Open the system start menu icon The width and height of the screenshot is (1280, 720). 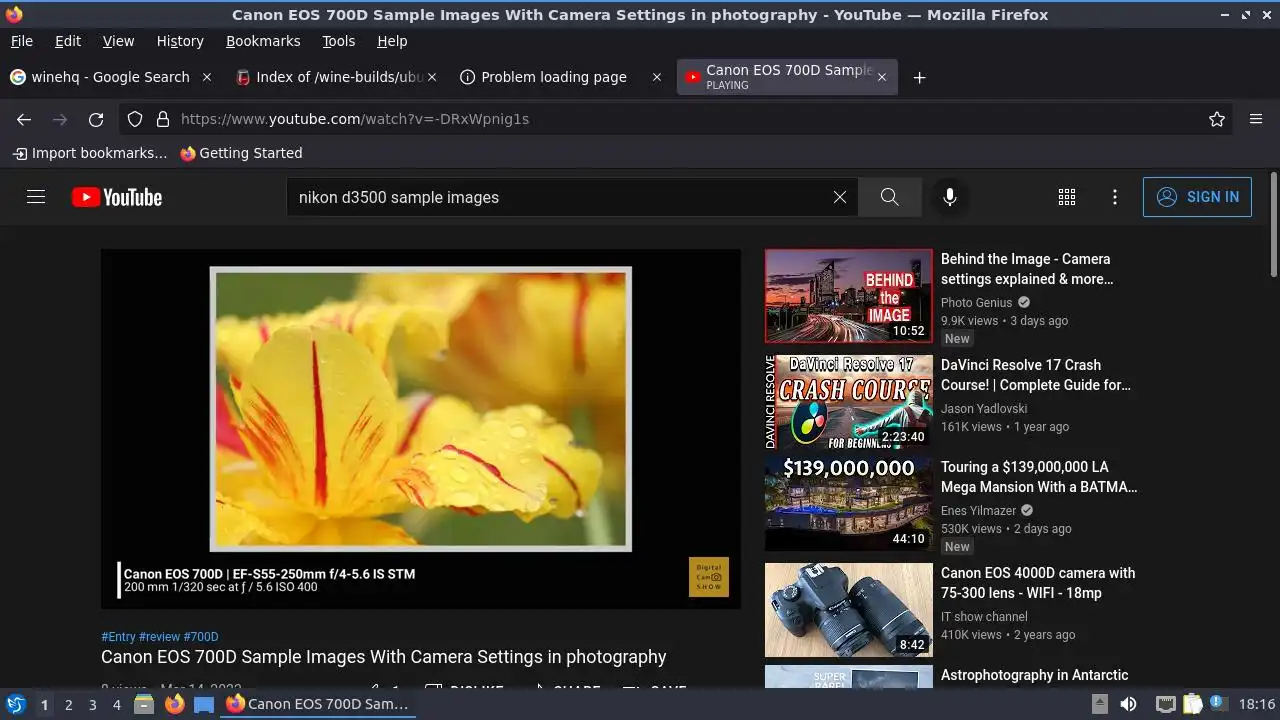pyautogui.click(x=16, y=704)
